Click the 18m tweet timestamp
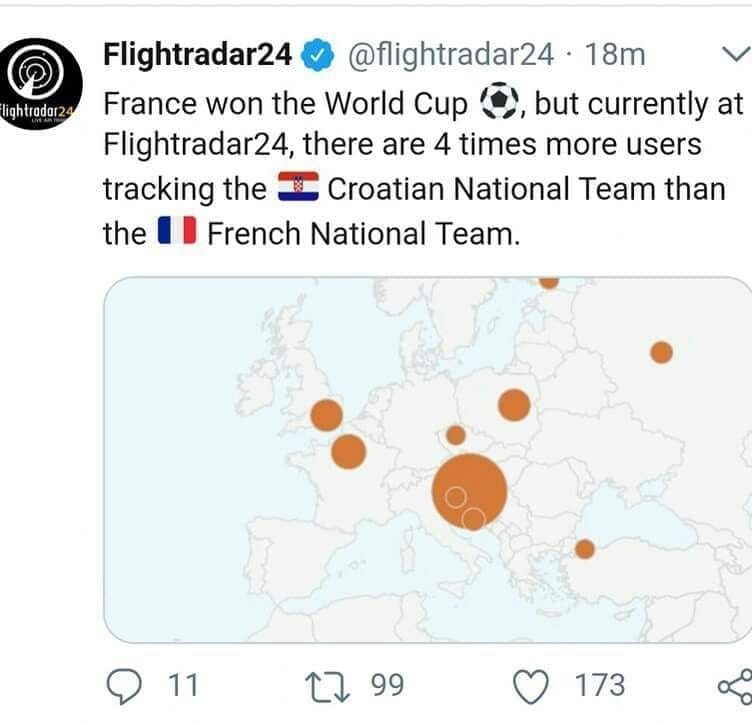Screen dimensions: 752x726 (x=612, y=55)
